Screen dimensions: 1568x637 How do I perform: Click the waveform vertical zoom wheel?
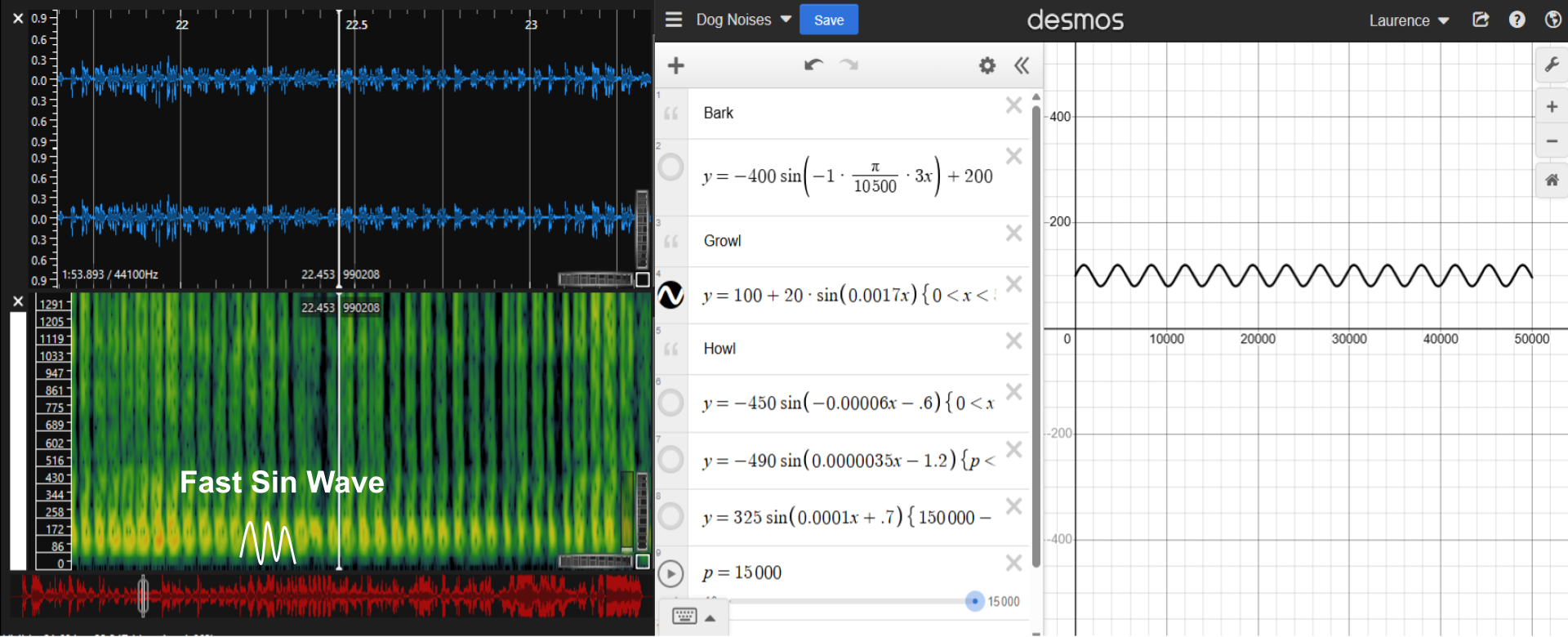(642, 229)
